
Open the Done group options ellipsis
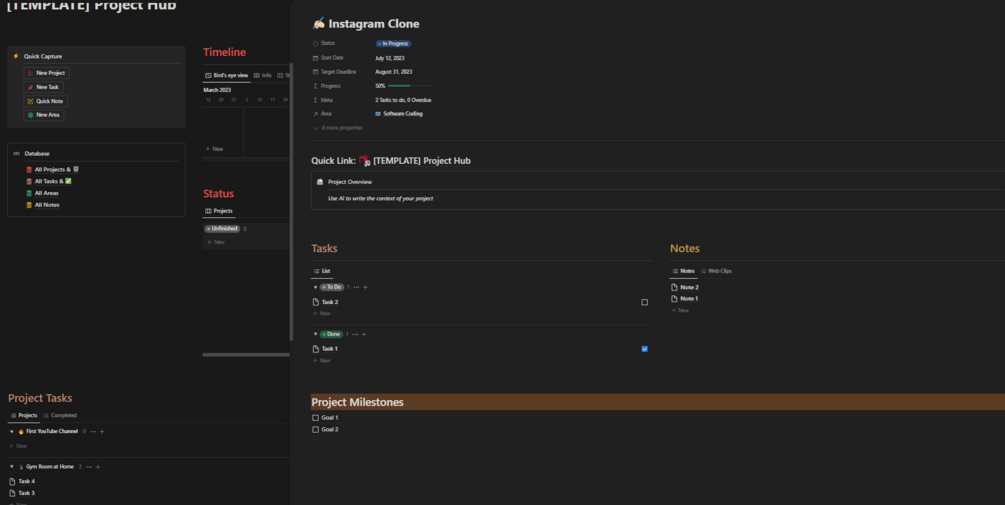355,334
